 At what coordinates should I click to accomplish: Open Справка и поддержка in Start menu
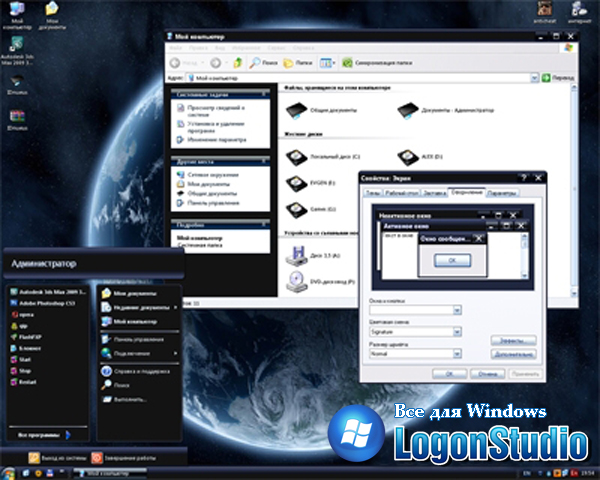(135, 371)
